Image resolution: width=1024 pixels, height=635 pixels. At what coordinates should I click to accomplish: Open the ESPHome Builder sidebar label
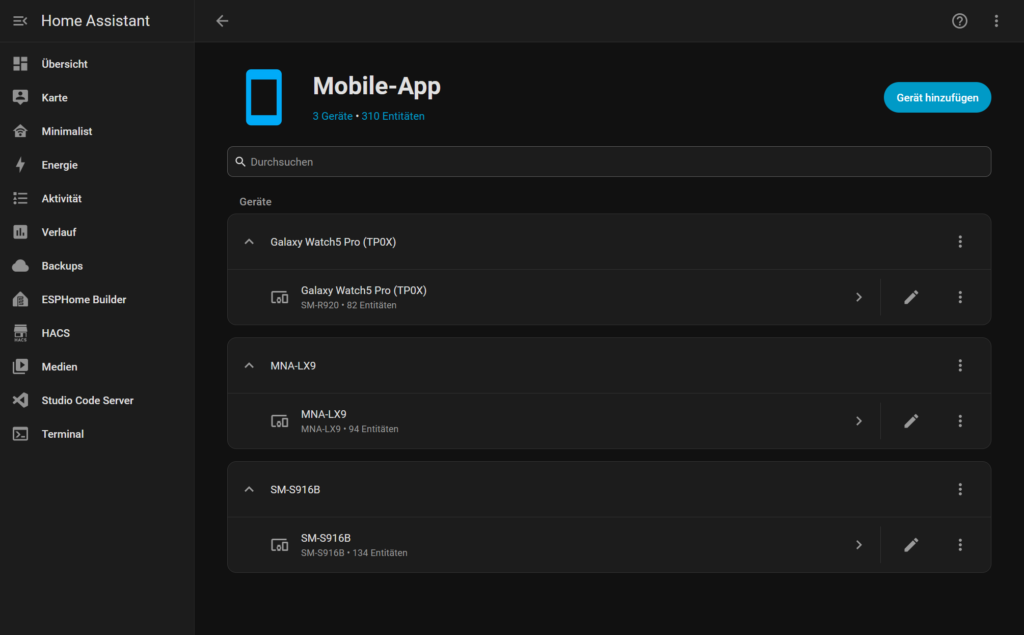[84, 299]
